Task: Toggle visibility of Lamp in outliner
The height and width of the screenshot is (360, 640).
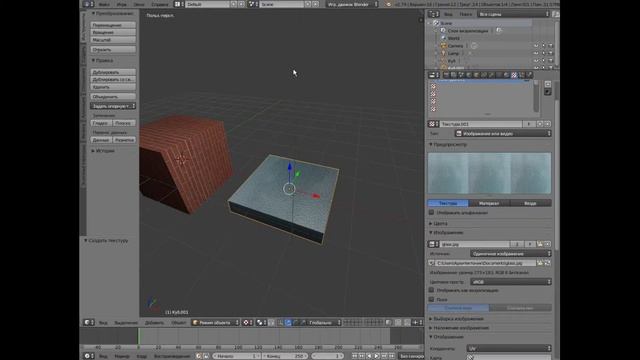Action: coord(536,53)
